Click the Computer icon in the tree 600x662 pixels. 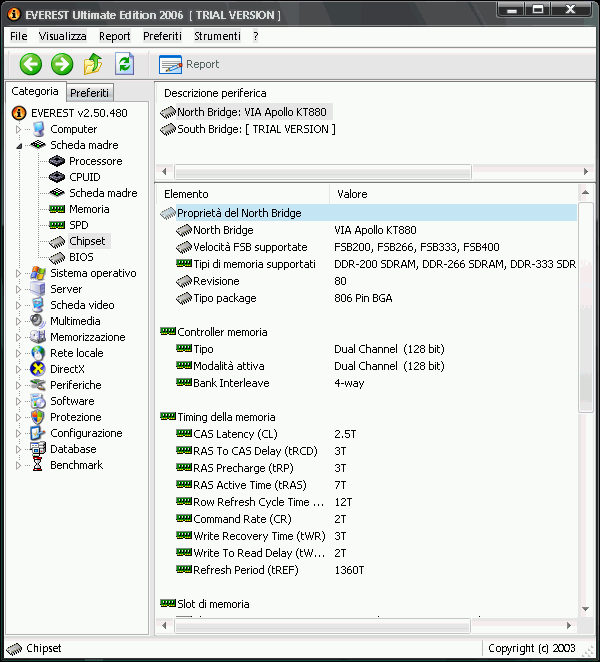(x=38, y=129)
